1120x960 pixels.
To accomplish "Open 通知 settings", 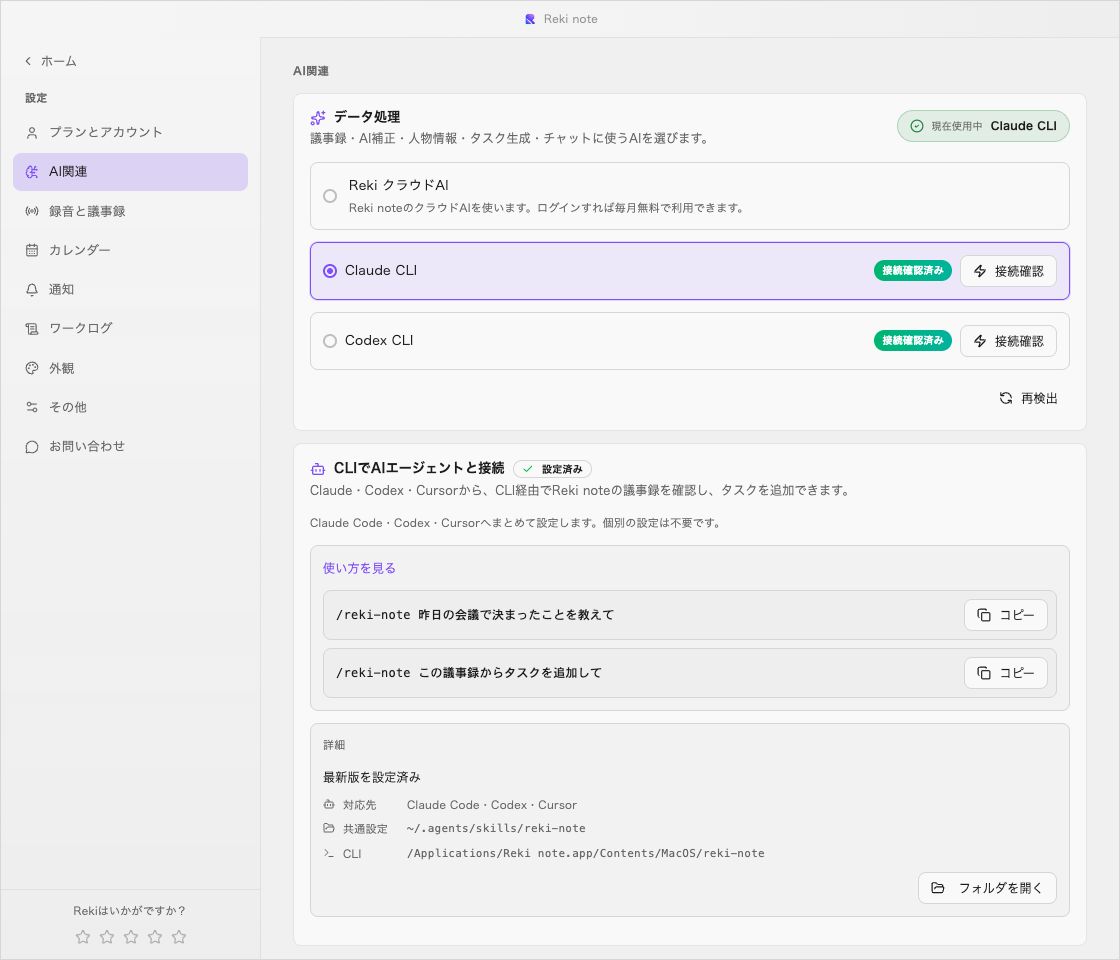I will pyautogui.click(x=130, y=289).
